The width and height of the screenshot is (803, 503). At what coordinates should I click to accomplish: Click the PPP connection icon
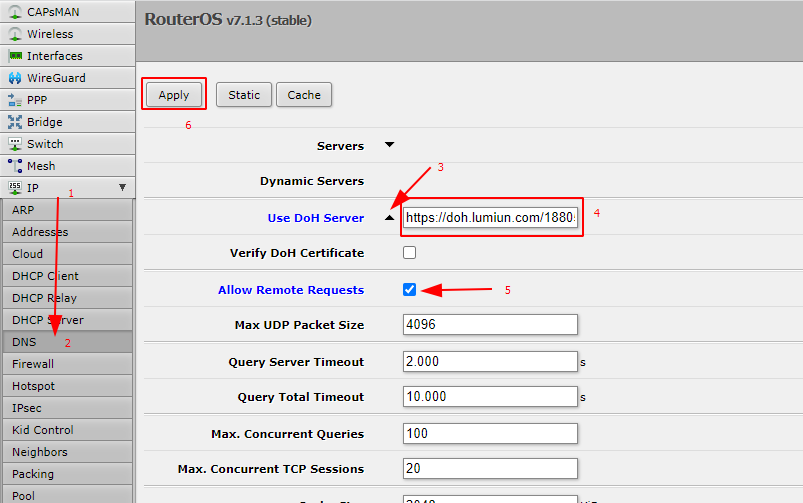pyautogui.click(x=15, y=100)
